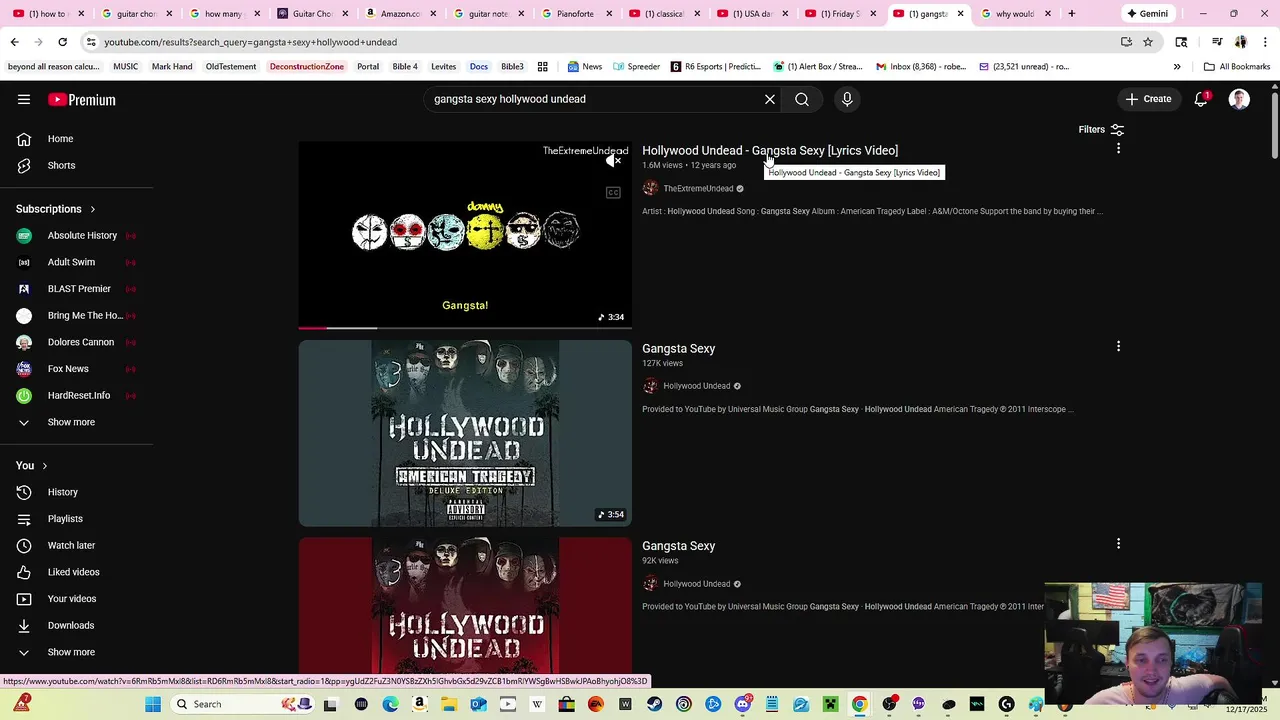Switch to the Pianoforte tab
Image resolution: width=1280 pixels, height=720 pixels.
pyautogui.click(x=576, y=14)
